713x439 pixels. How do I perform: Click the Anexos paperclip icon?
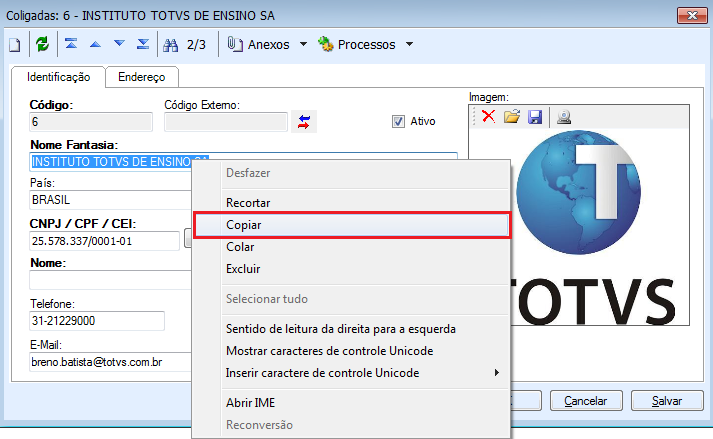[235, 44]
